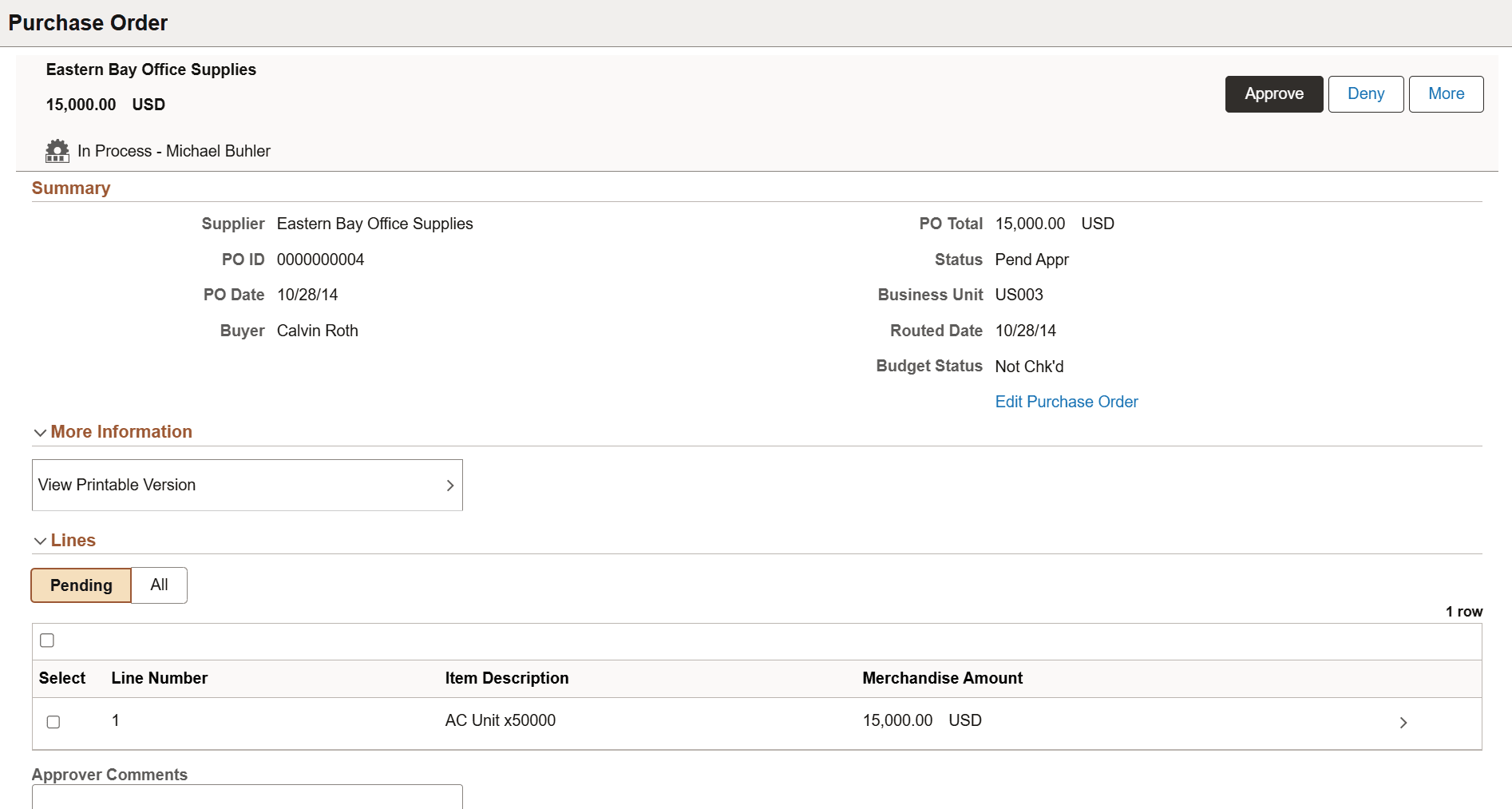Click the Summary section heading
1512x809 pixels.
coord(71,188)
